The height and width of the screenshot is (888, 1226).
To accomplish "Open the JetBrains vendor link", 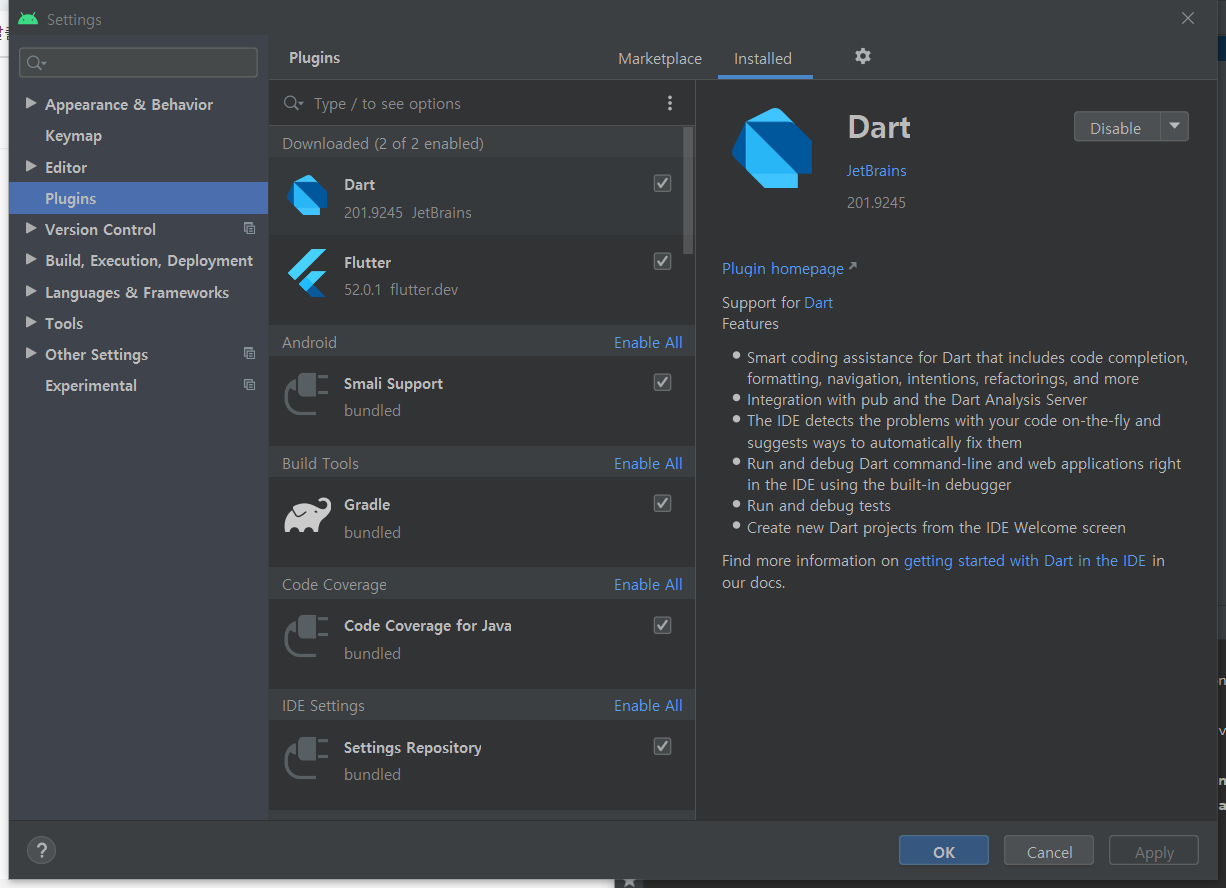I will (x=877, y=170).
